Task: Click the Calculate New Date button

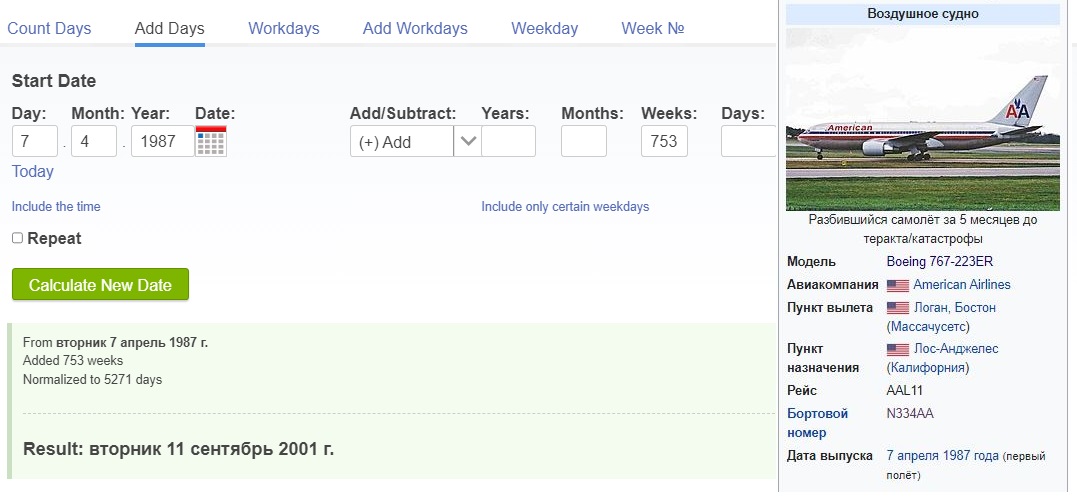Action: pos(100,284)
